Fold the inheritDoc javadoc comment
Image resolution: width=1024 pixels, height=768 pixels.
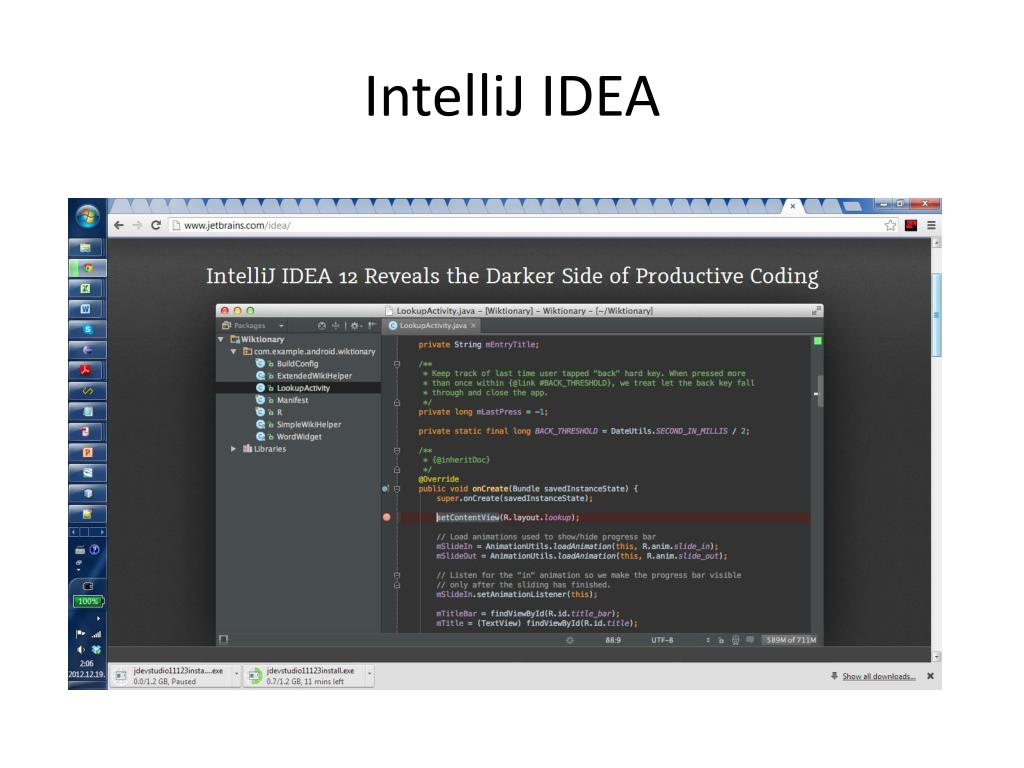click(x=397, y=451)
